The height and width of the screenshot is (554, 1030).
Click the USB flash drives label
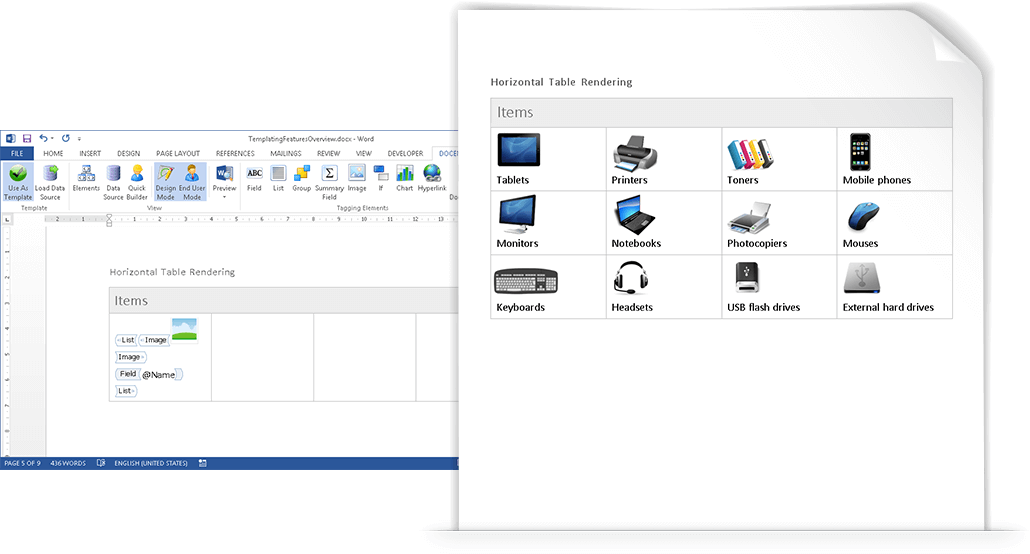tap(763, 307)
